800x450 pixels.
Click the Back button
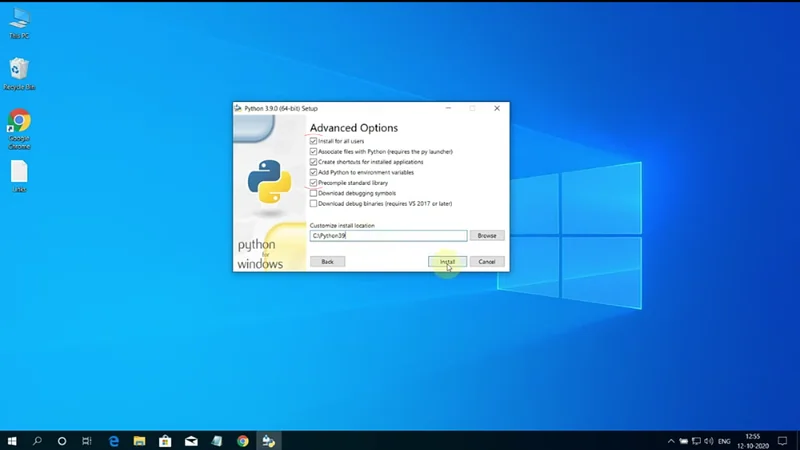[327, 262]
